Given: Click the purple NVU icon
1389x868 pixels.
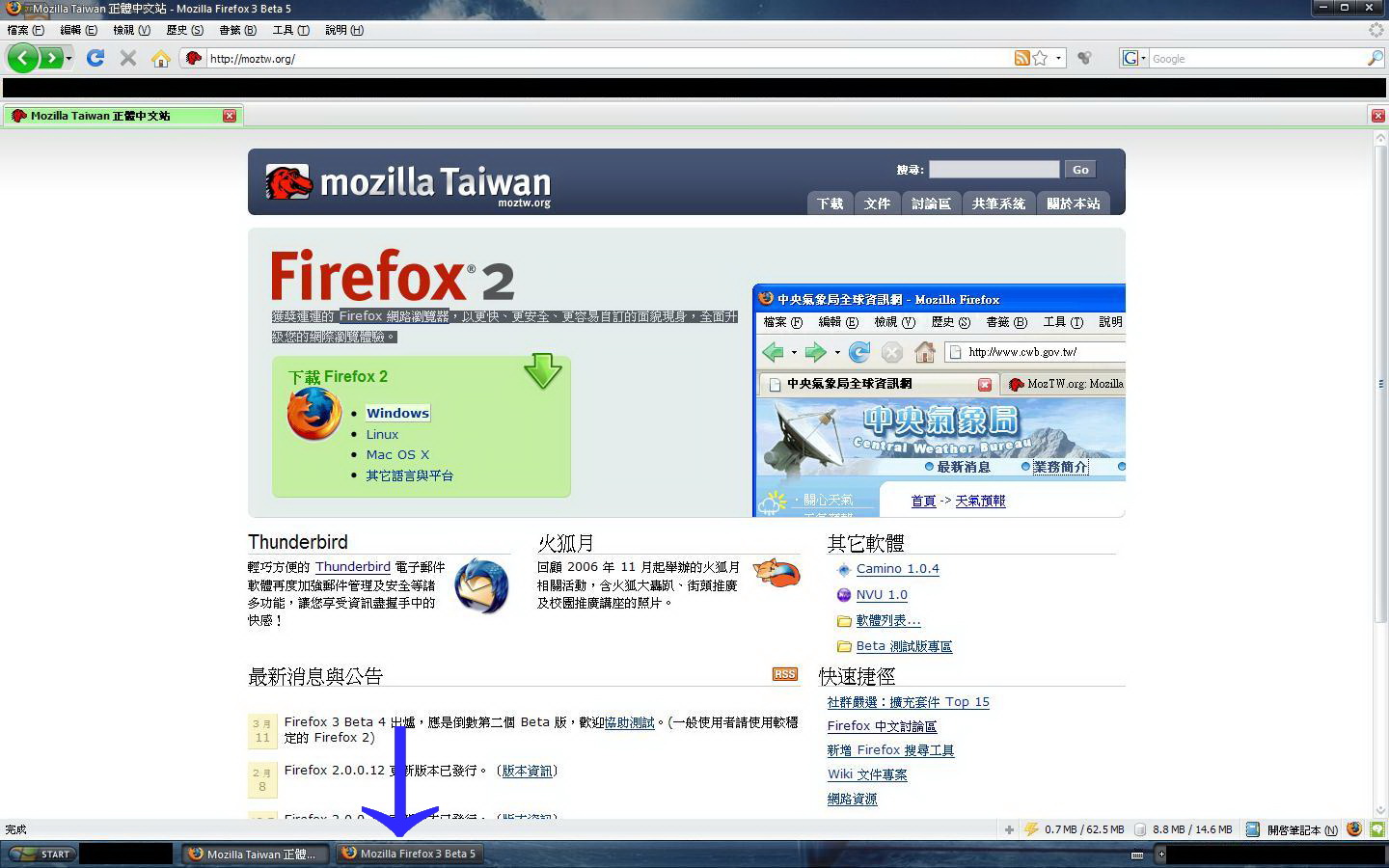Looking at the screenshot, I should tap(844, 595).
